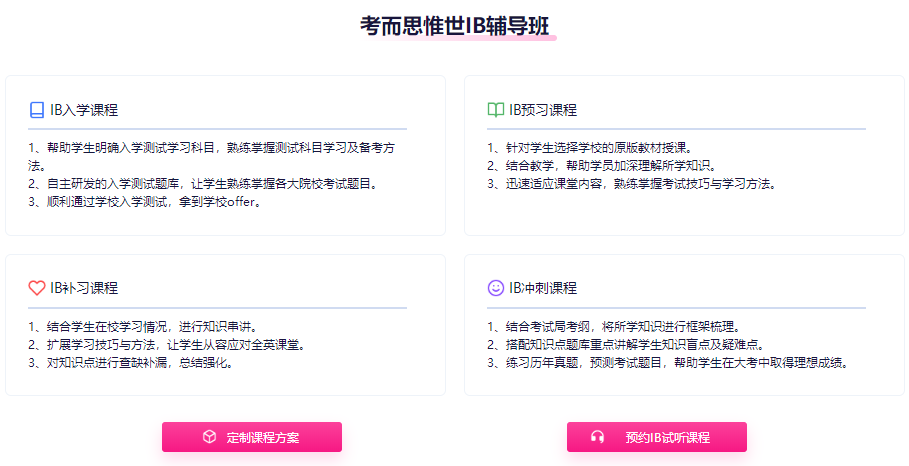Viewport: 909px width, 466px height.
Task: Click the IB补习课程 heading
Action: coord(84,288)
